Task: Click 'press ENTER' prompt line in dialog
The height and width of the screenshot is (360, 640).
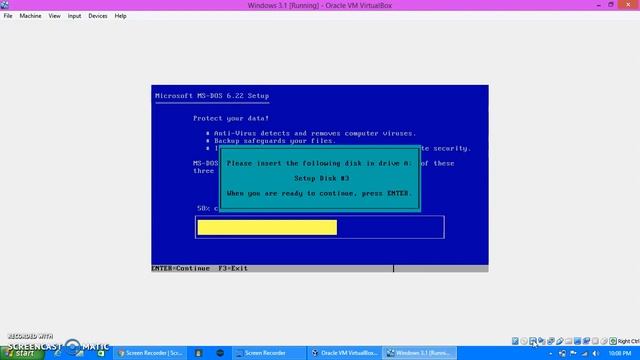Action: click(x=318, y=193)
